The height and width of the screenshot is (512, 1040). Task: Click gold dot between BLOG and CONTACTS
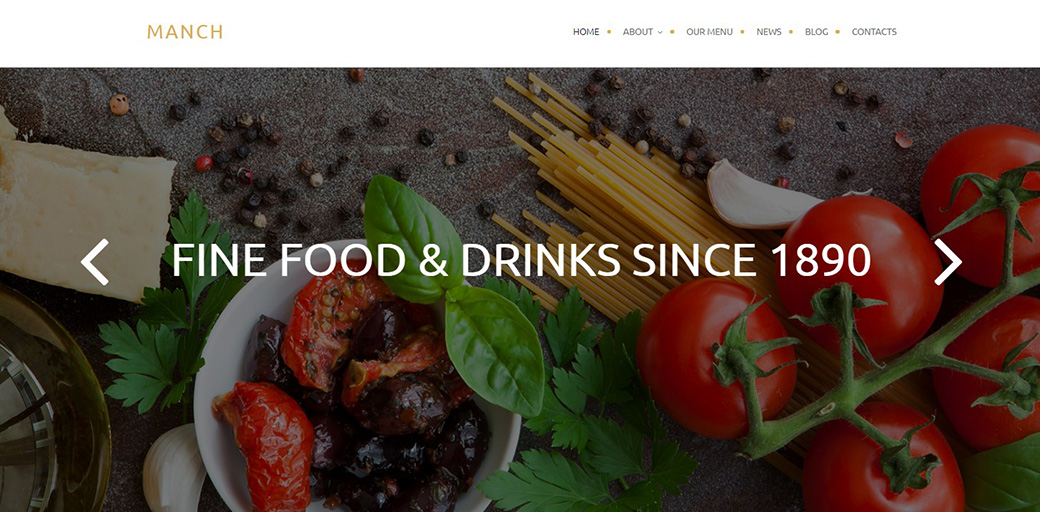coord(837,32)
